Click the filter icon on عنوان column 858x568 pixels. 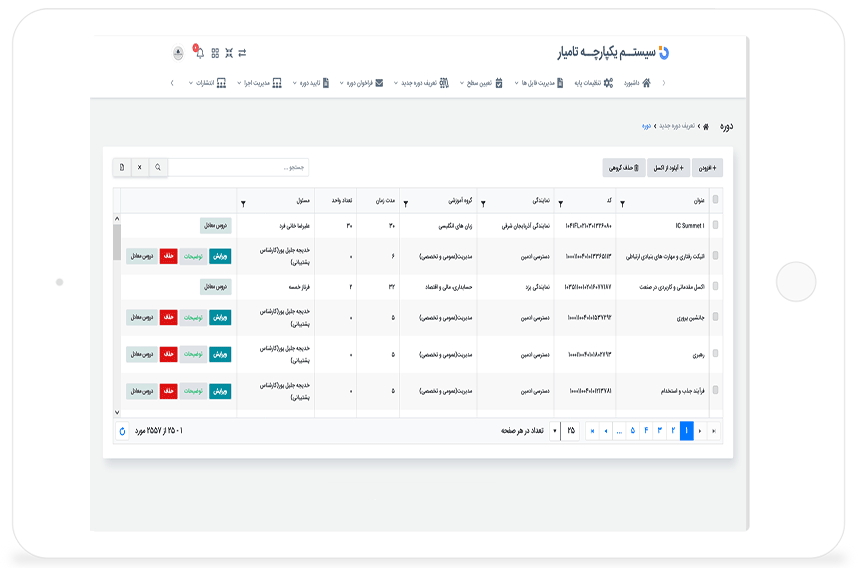click(x=623, y=203)
